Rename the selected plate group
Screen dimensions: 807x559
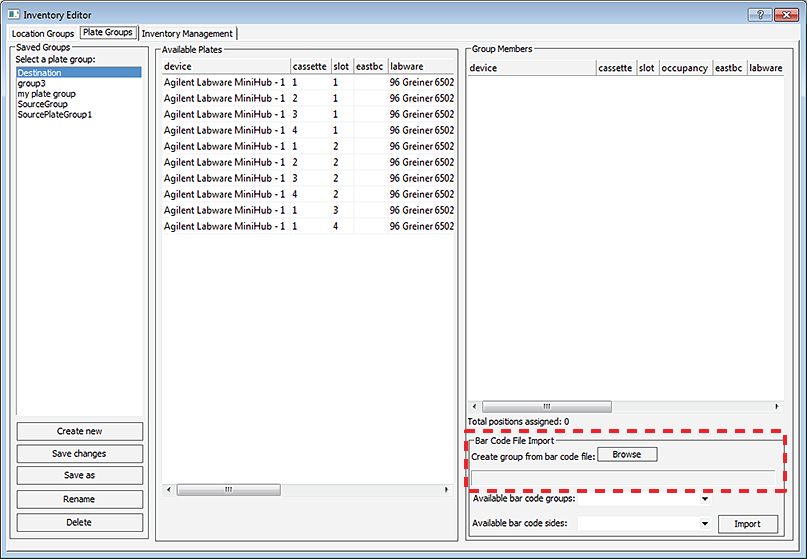(80, 499)
